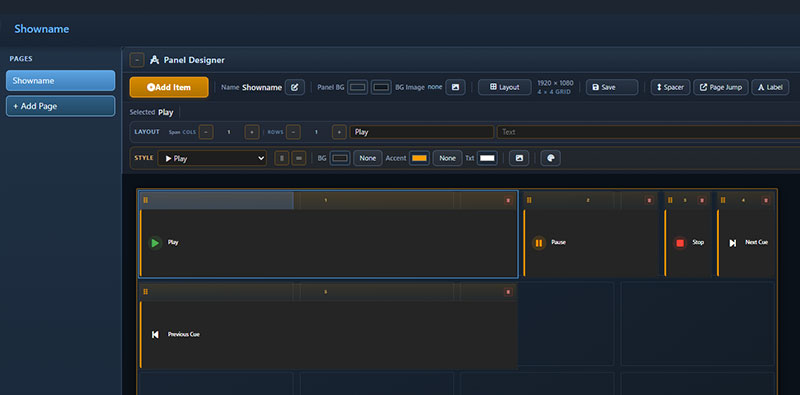This screenshot has width=800, height=395.
Task: Grab the drag handle on Pause card
Action: (529, 200)
